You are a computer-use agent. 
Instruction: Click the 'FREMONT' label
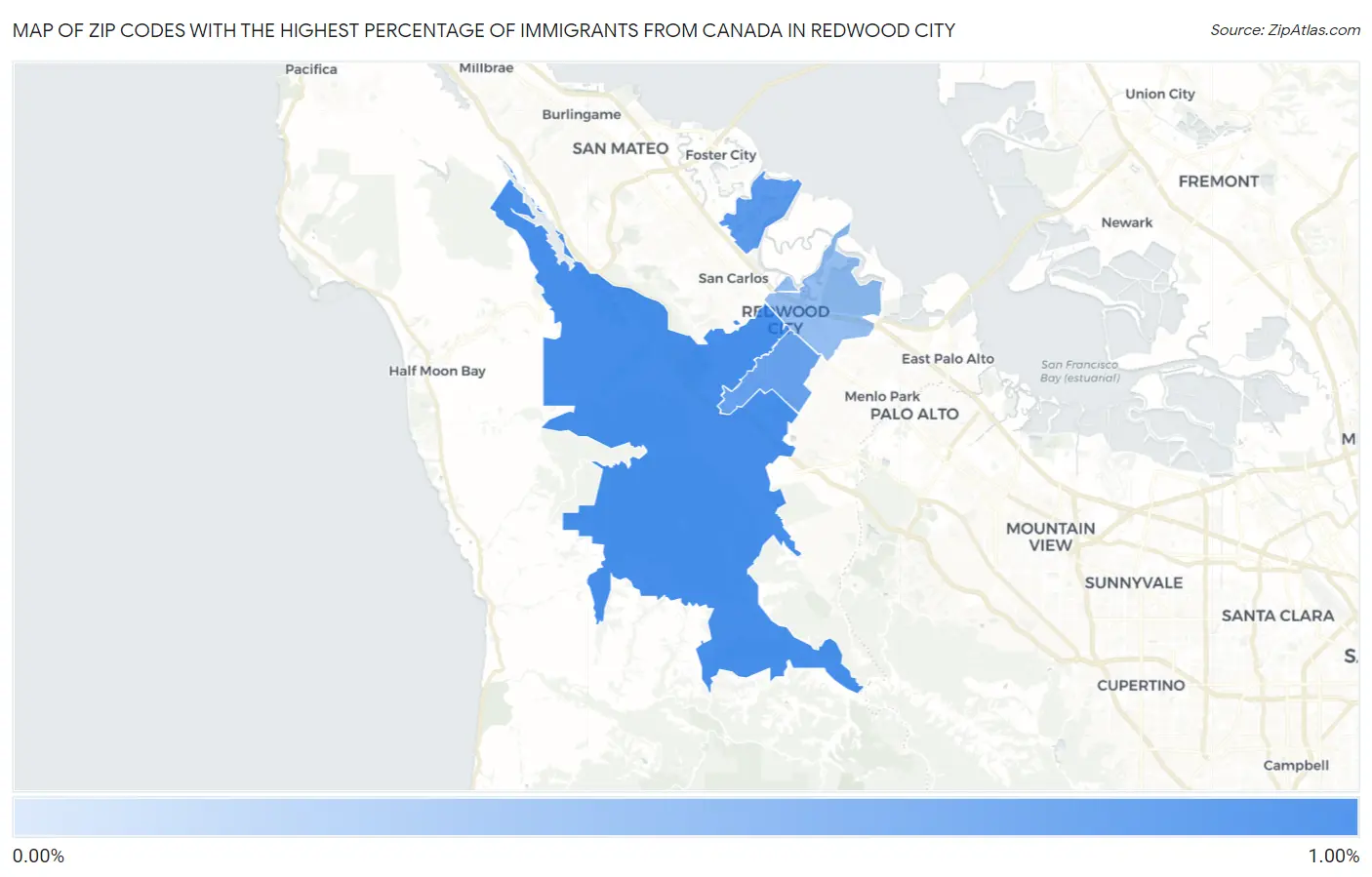tap(1219, 181)
